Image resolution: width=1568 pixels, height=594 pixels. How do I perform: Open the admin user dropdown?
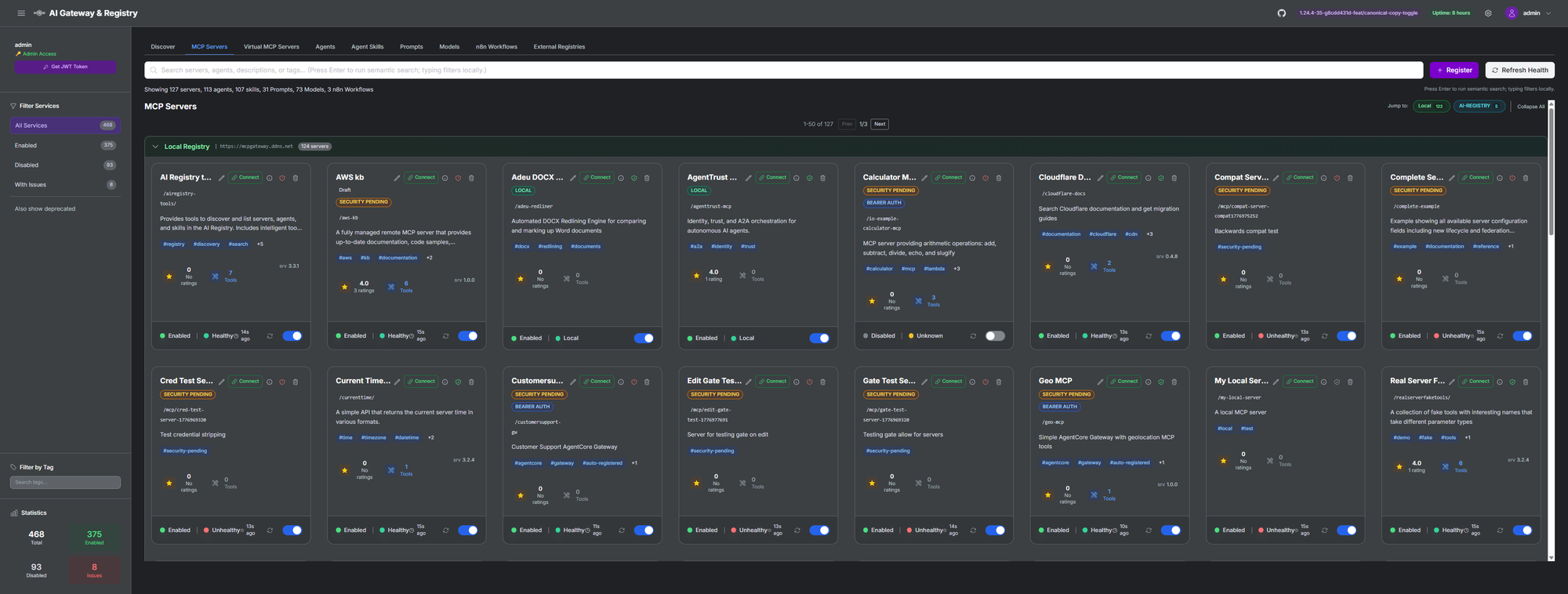pos(1528,13)
